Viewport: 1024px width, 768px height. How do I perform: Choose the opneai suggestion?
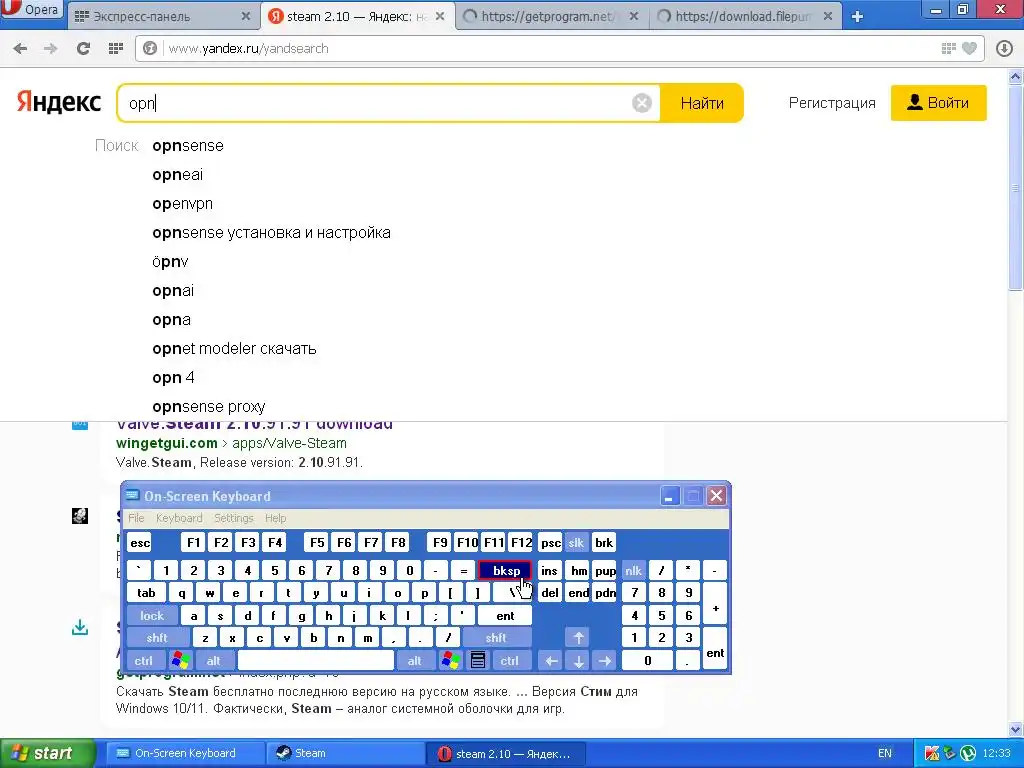tap(178, 175)
